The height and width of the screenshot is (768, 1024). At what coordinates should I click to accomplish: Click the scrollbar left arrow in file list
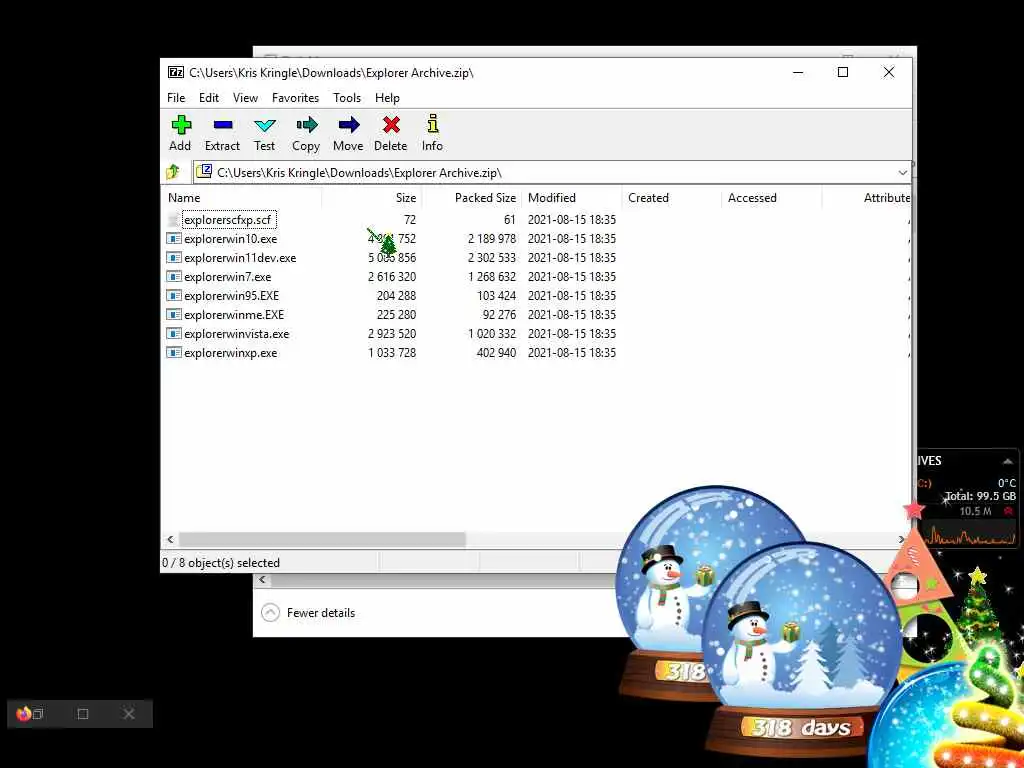[x=170, y=539]
